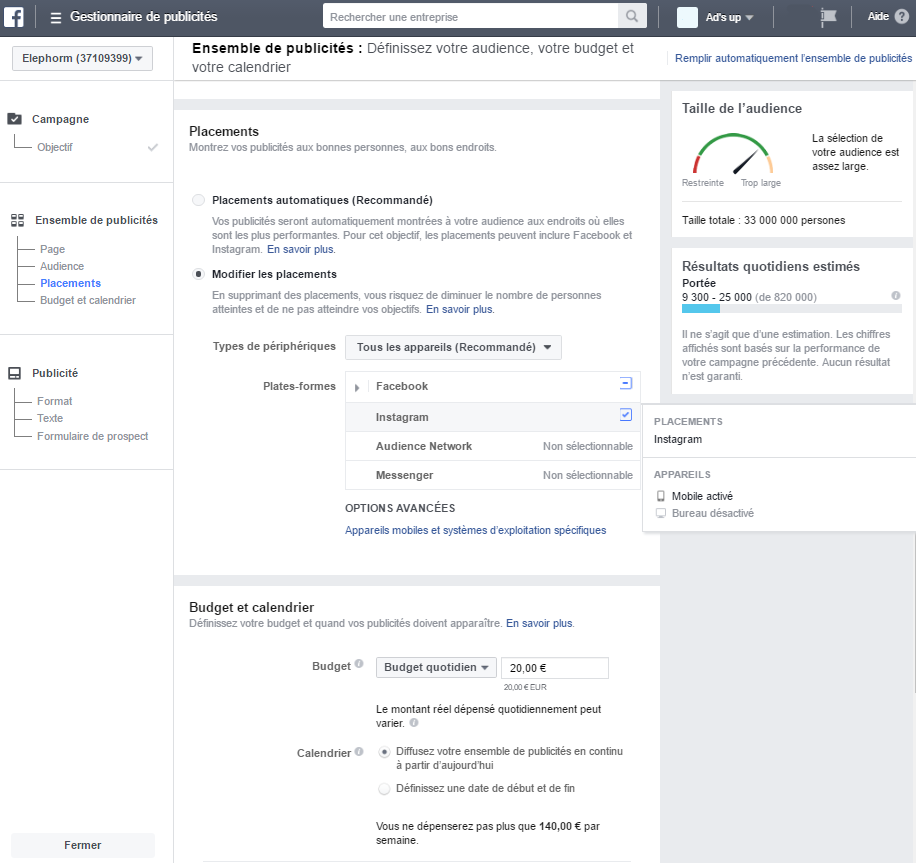The height and width of the screenshot is (863, 916).
Task: Go to Audience section in sidebar
Action: click(62, 266)
